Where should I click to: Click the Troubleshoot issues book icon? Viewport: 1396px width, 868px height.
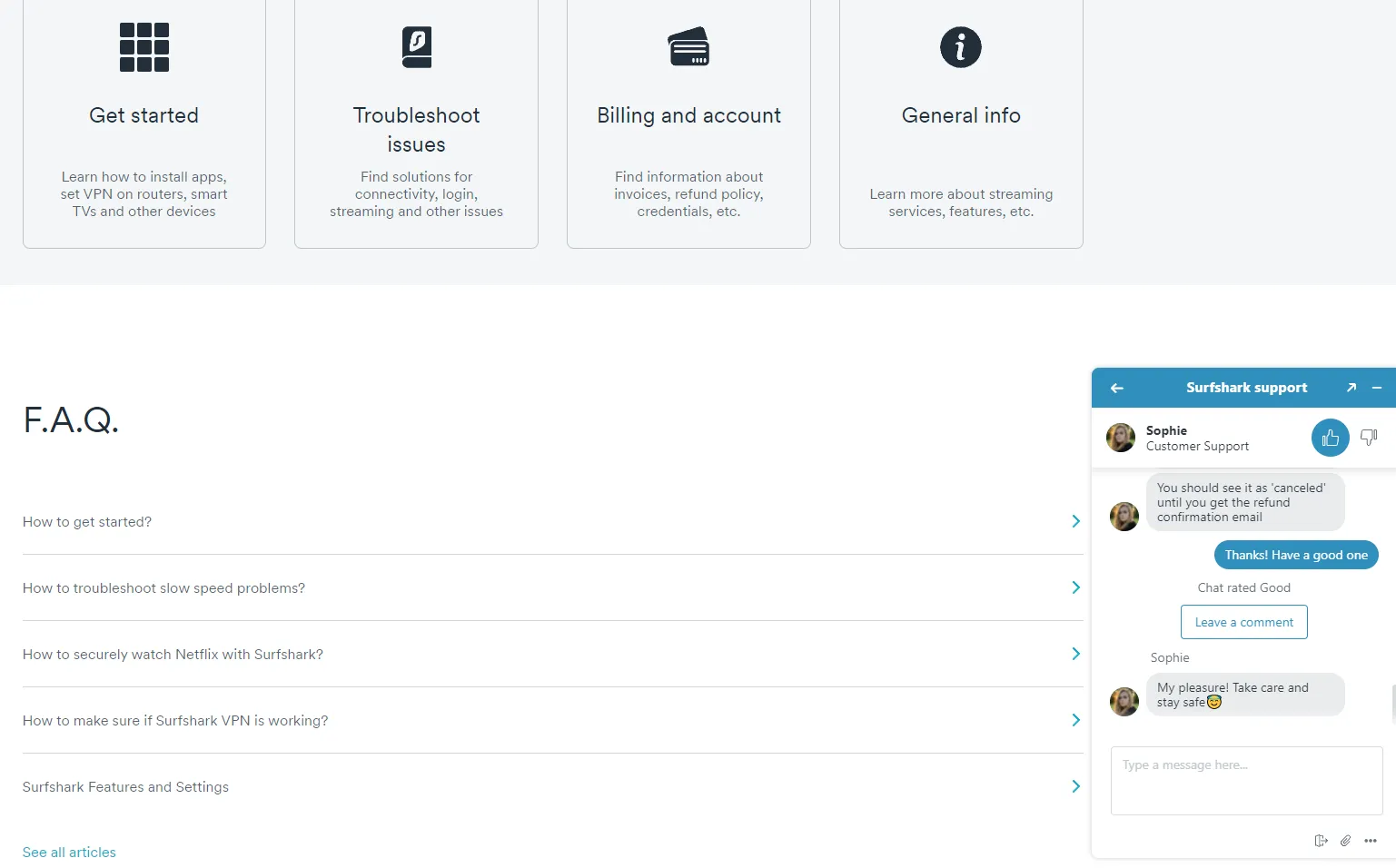pos(417,47)
